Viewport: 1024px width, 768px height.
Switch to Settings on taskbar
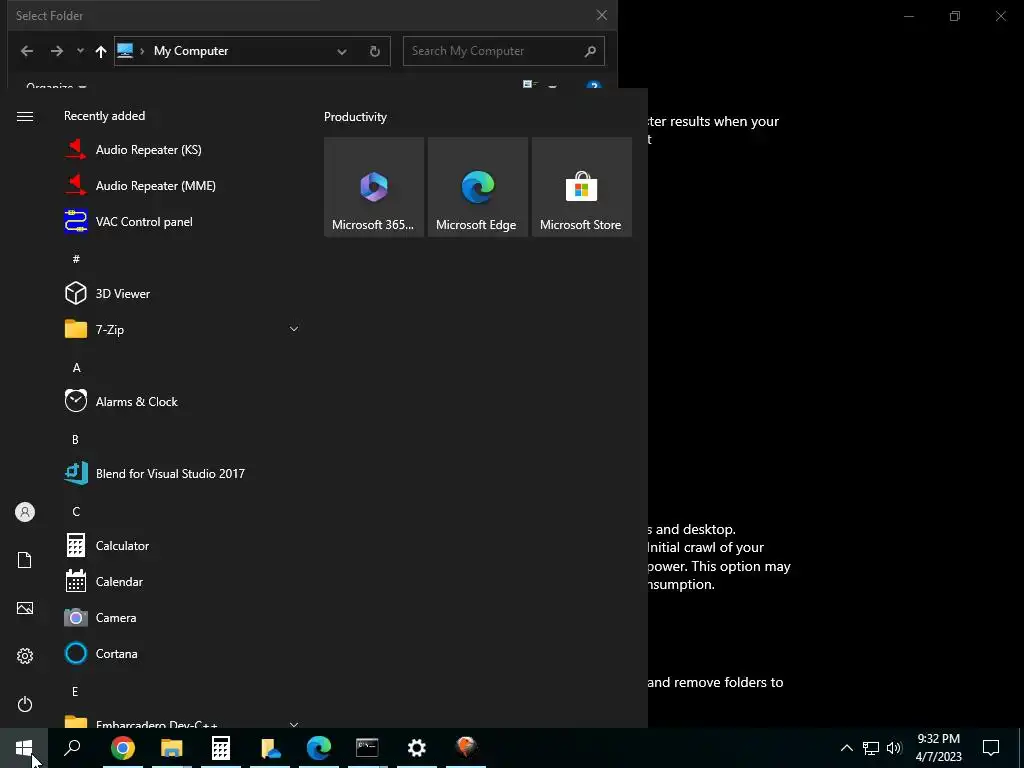tap(417, 748)
